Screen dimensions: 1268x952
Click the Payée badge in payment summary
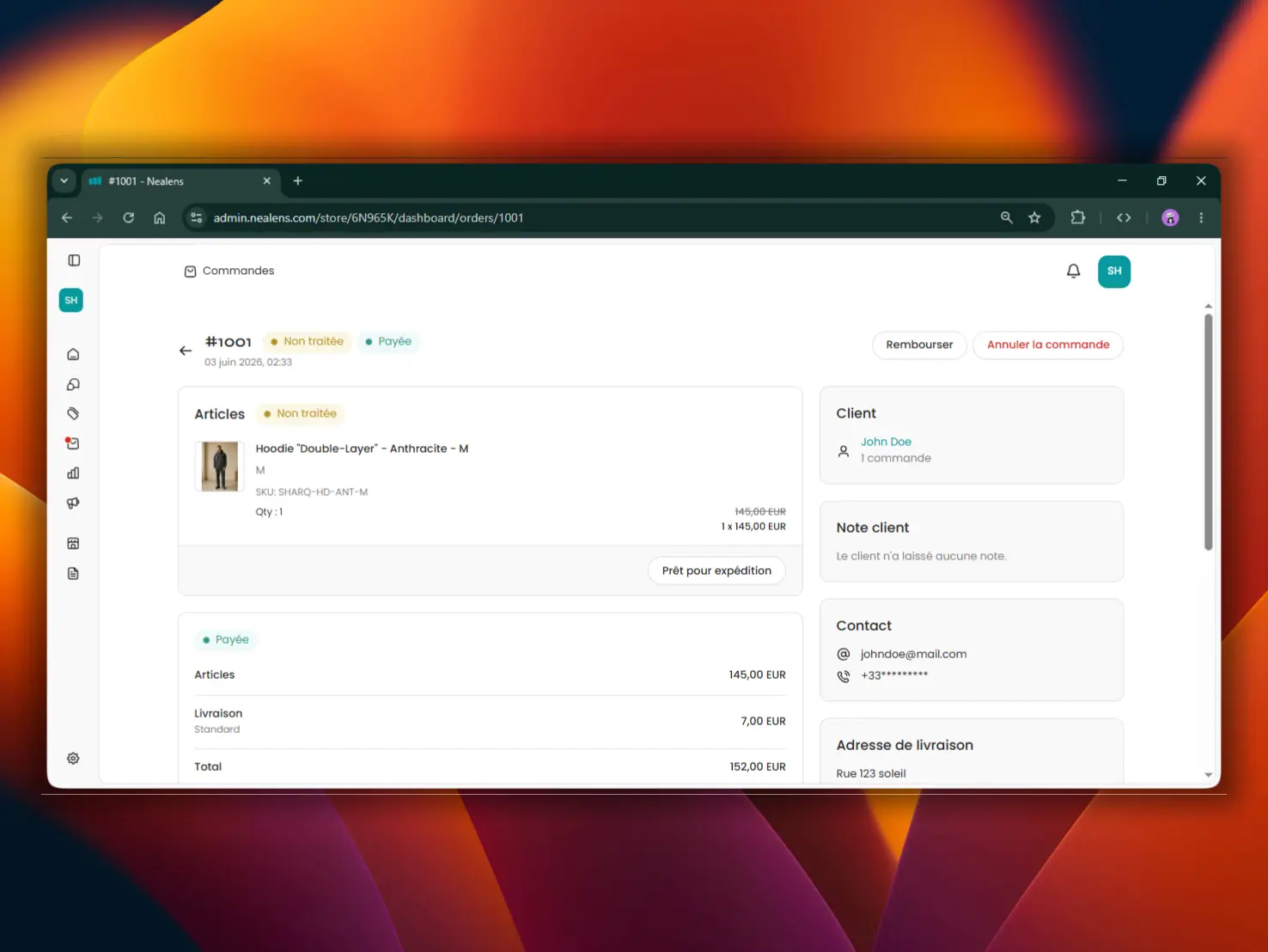(225, 640)
